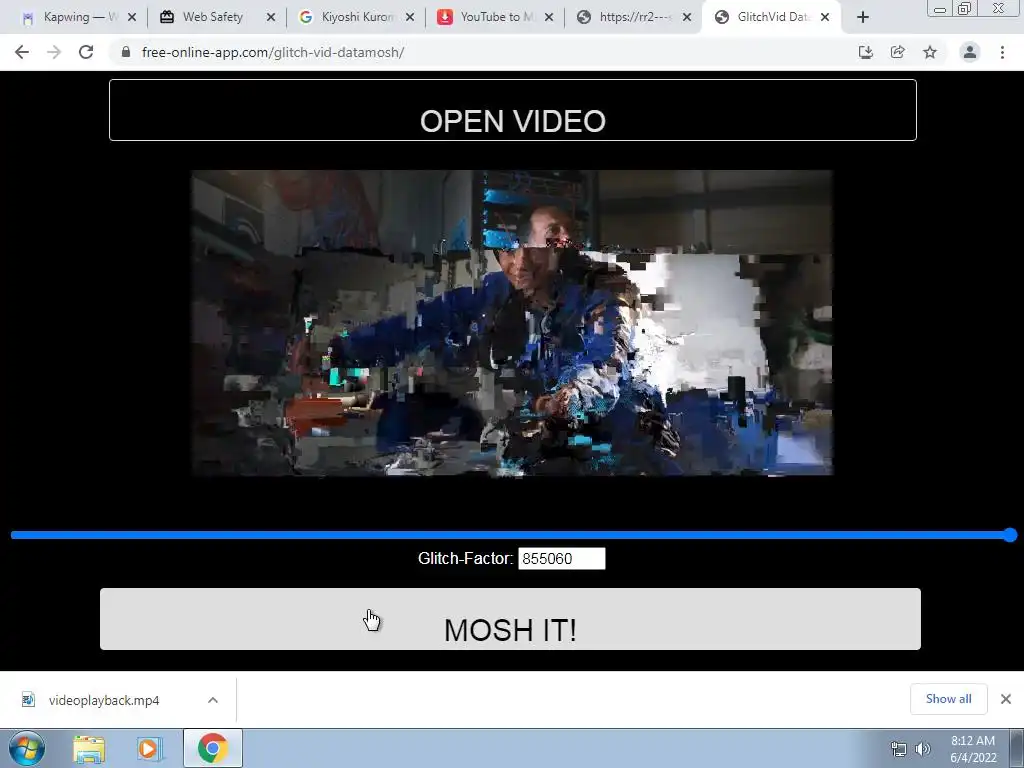The image size is (1024, 768).
Task: Switch to the YouTube to MP tab
Action: pyautogui.click(x=494, y=18)
